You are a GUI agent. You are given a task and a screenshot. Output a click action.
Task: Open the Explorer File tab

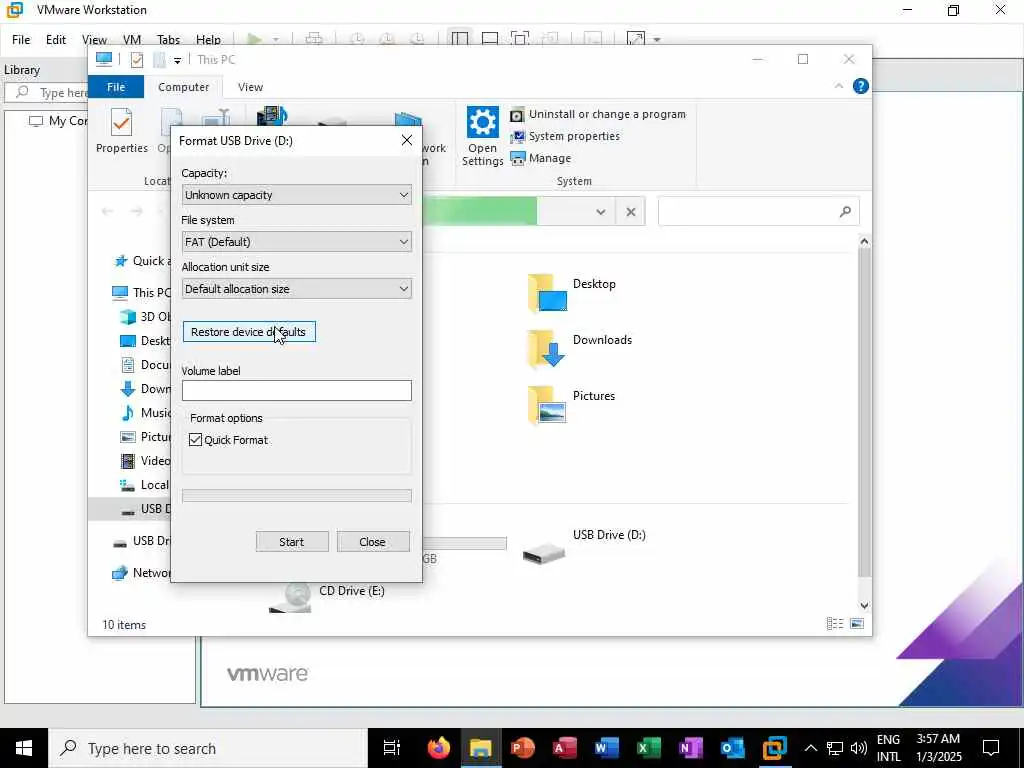(116, 87)
